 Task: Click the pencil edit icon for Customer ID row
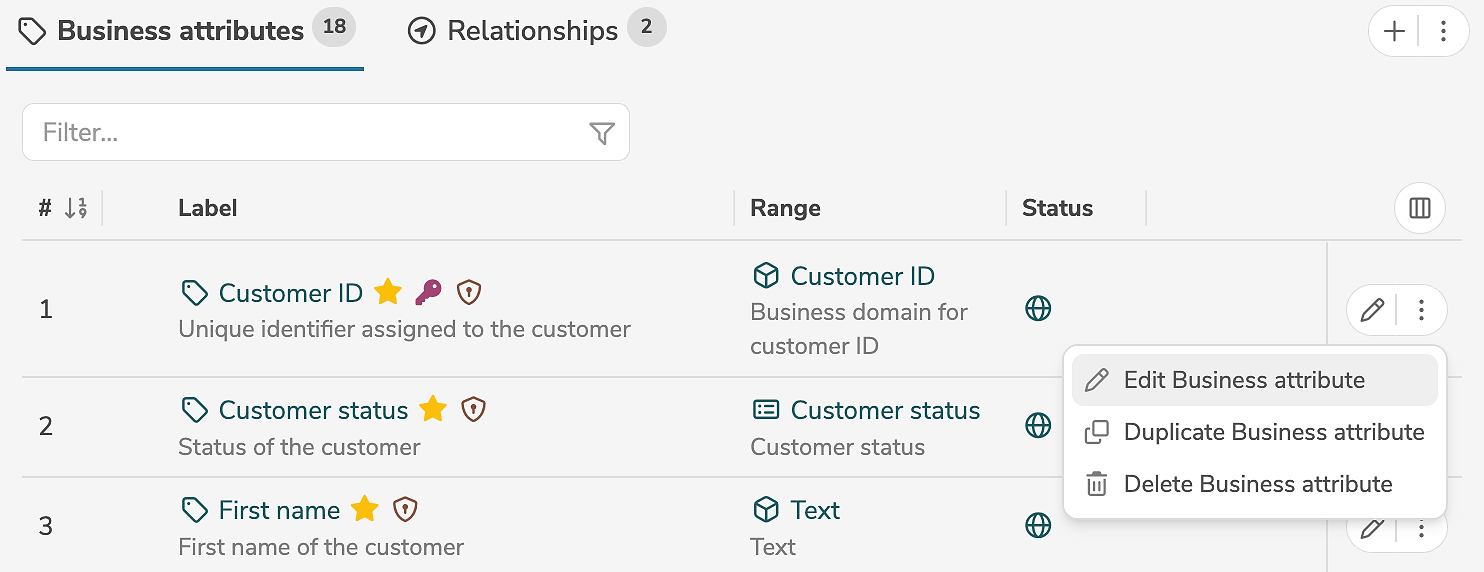point(1372,310)
